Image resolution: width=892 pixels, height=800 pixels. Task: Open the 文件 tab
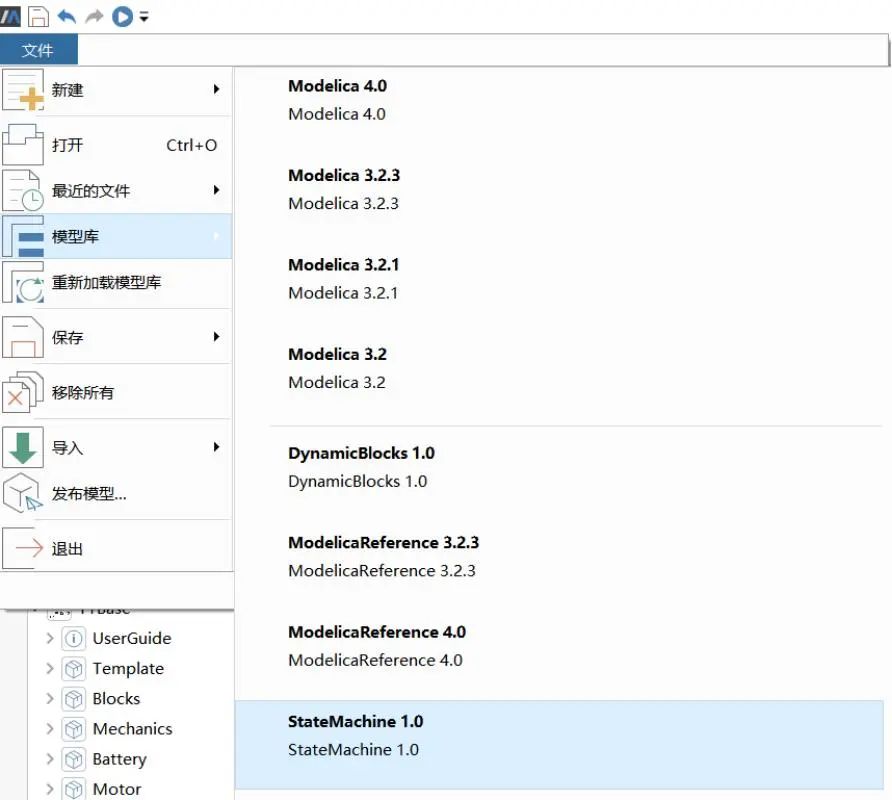click(x=39, y=50)
